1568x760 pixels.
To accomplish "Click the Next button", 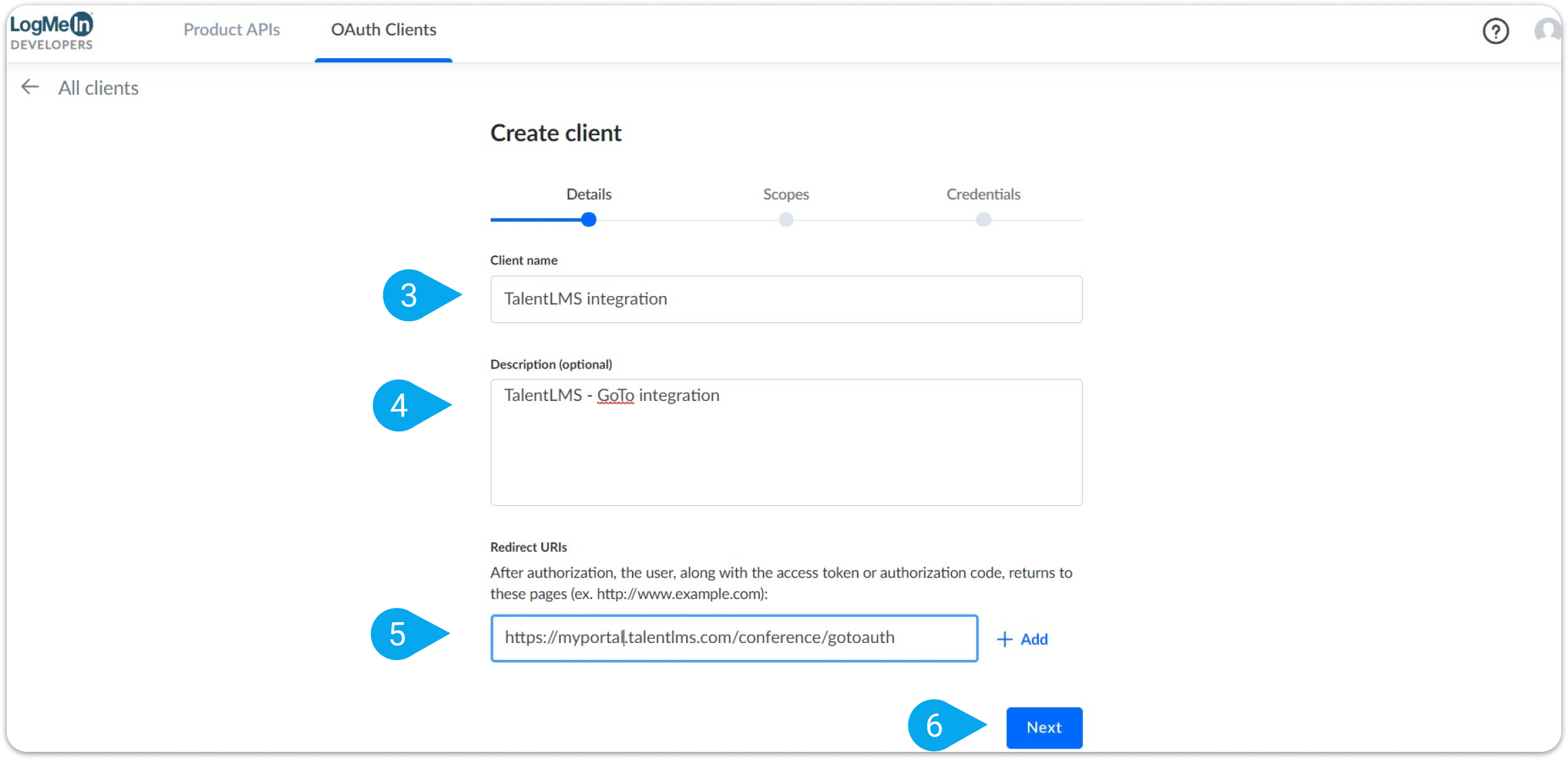I will 1044,728.
